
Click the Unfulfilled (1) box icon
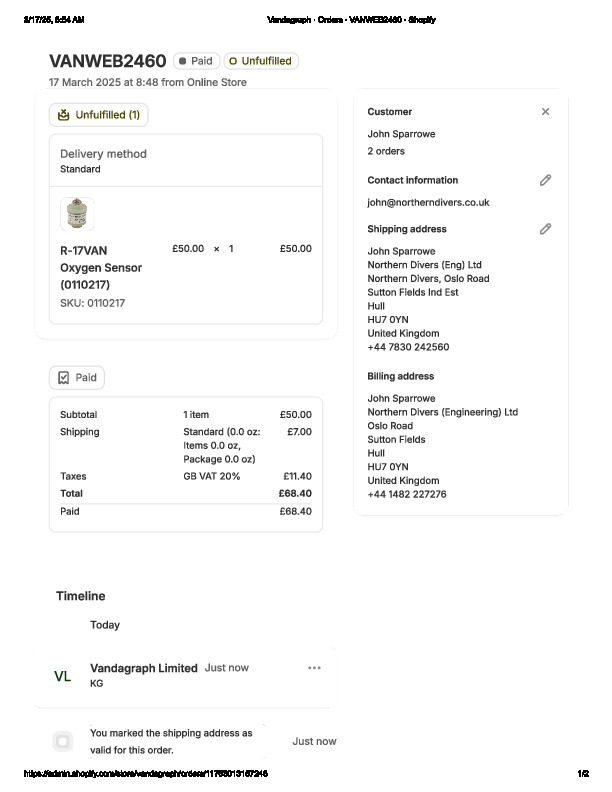64,115
